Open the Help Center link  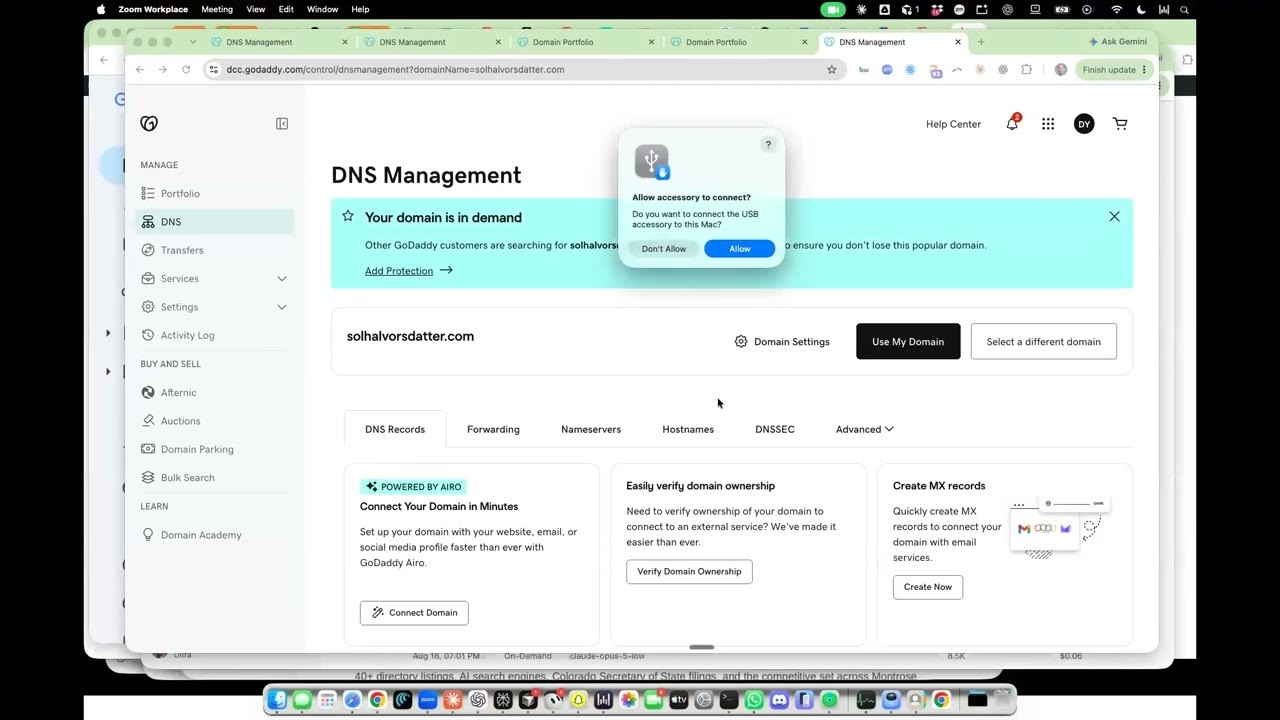[x=953, y=124]
